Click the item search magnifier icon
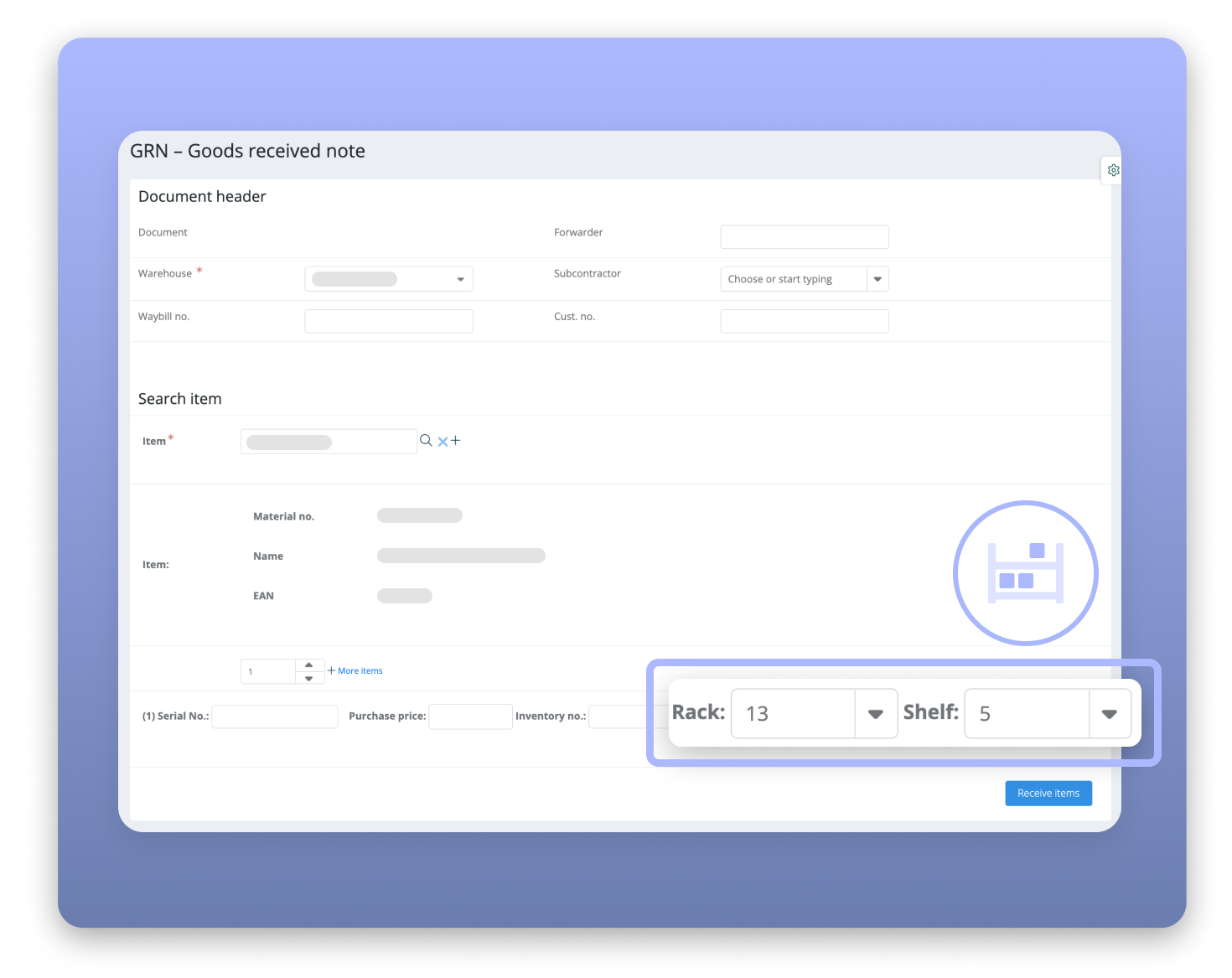This screenshot has height=978, width=1232. [x=426, y=441]
